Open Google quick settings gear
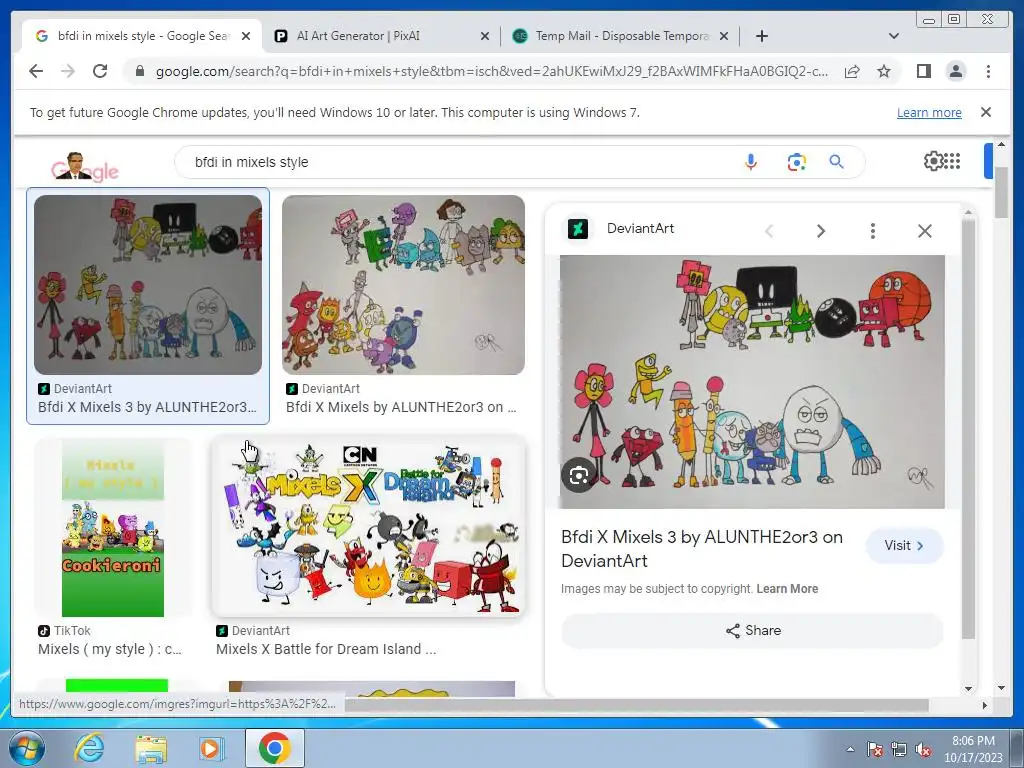Viewport: 1024px width, 768px height. tap(933, 161)
